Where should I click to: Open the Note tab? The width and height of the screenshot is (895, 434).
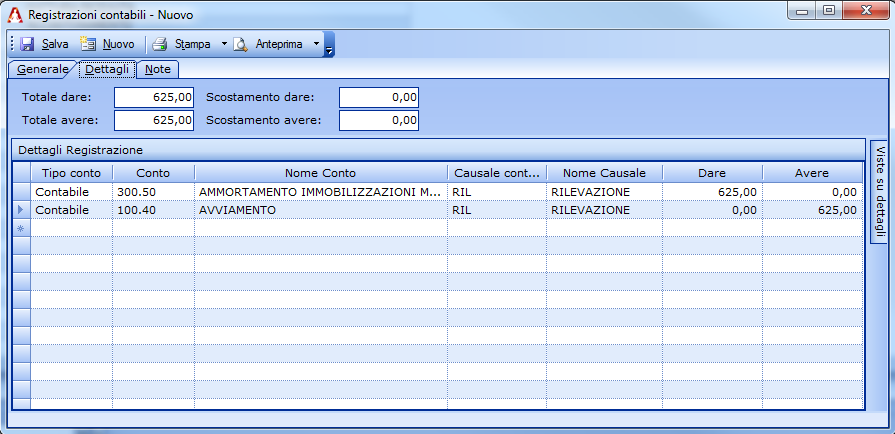coord(157,70)
